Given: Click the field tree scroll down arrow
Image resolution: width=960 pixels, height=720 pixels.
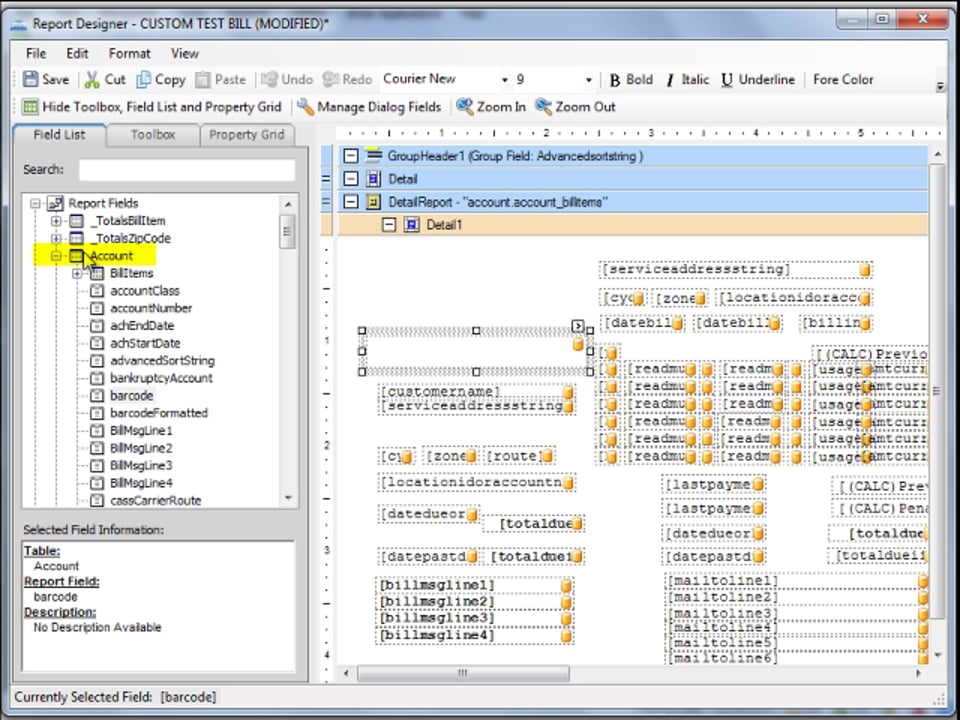Looking at the screenshot, I should [288, 498].
